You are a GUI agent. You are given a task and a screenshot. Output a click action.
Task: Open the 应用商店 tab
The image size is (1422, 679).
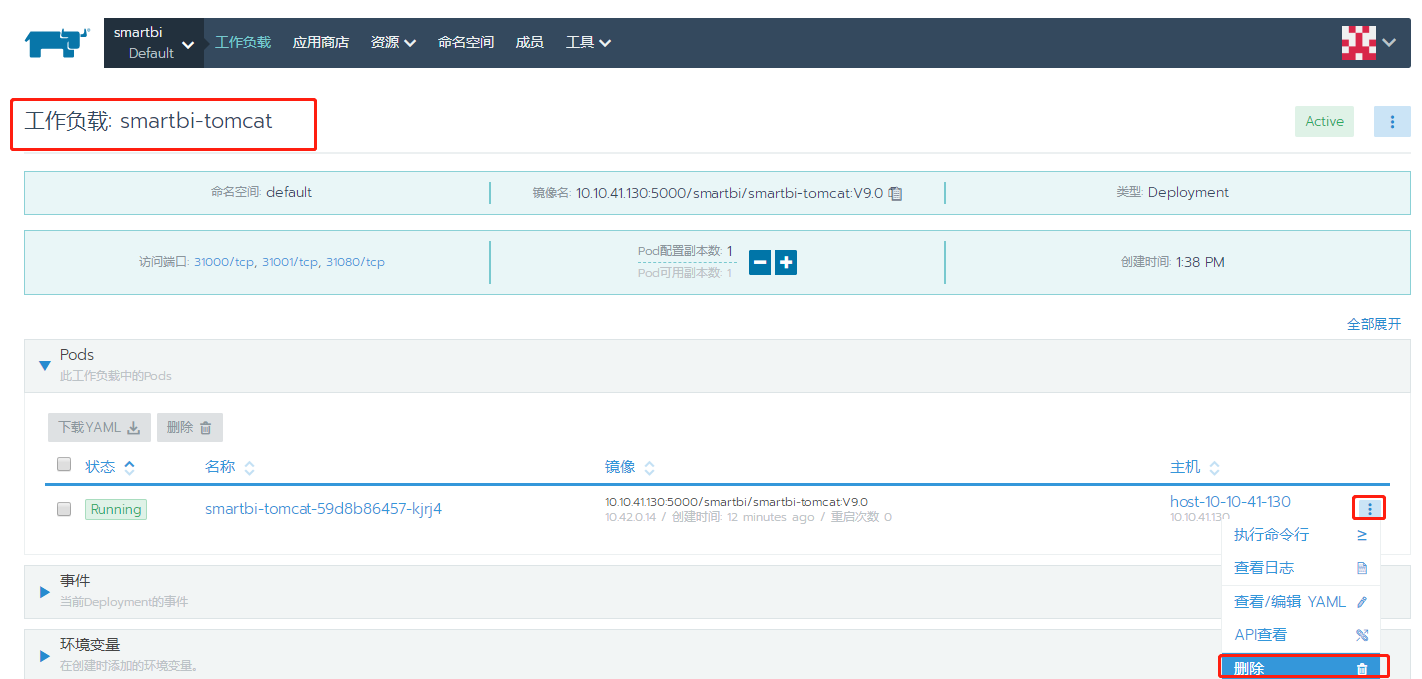coord(321,42)
